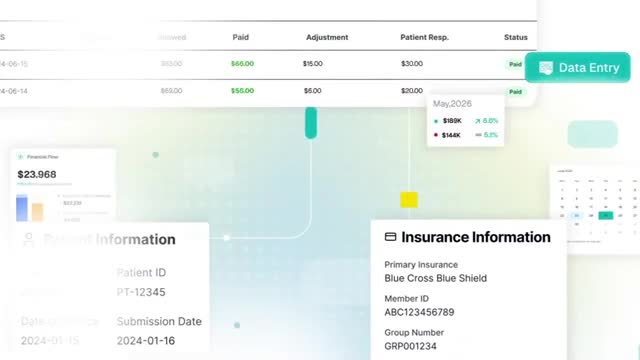Click the person icon beside Patient Information
This screenshot has height=360, width=640.
pyautogui.click(x=29, y=240)
